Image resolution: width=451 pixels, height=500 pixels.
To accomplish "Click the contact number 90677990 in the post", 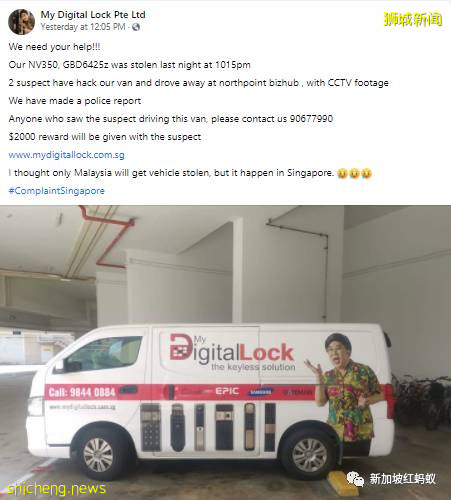I will coord(311,119).
